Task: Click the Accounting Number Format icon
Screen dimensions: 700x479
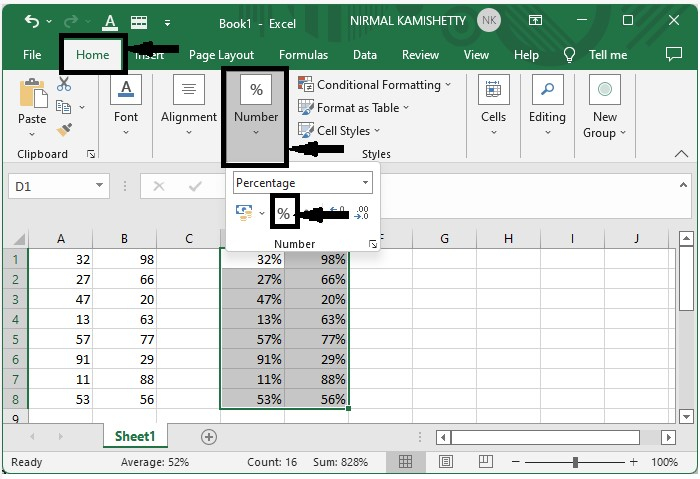Action: [244, 212]
